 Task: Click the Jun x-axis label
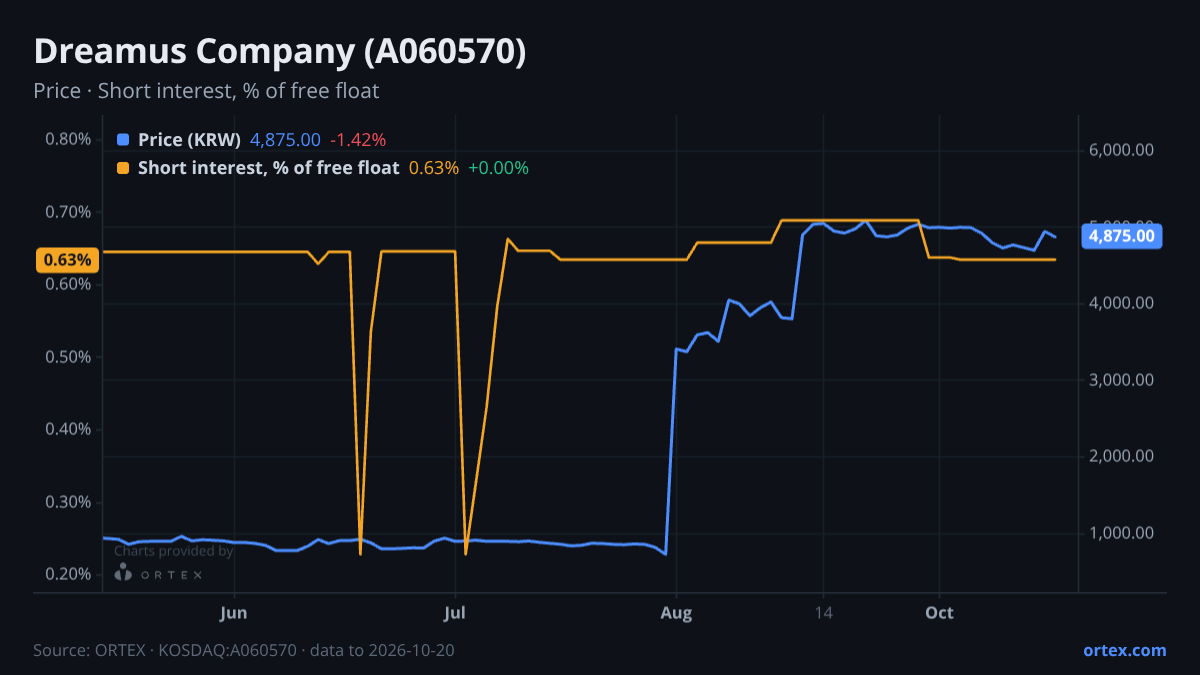click(x=234, y=612)
